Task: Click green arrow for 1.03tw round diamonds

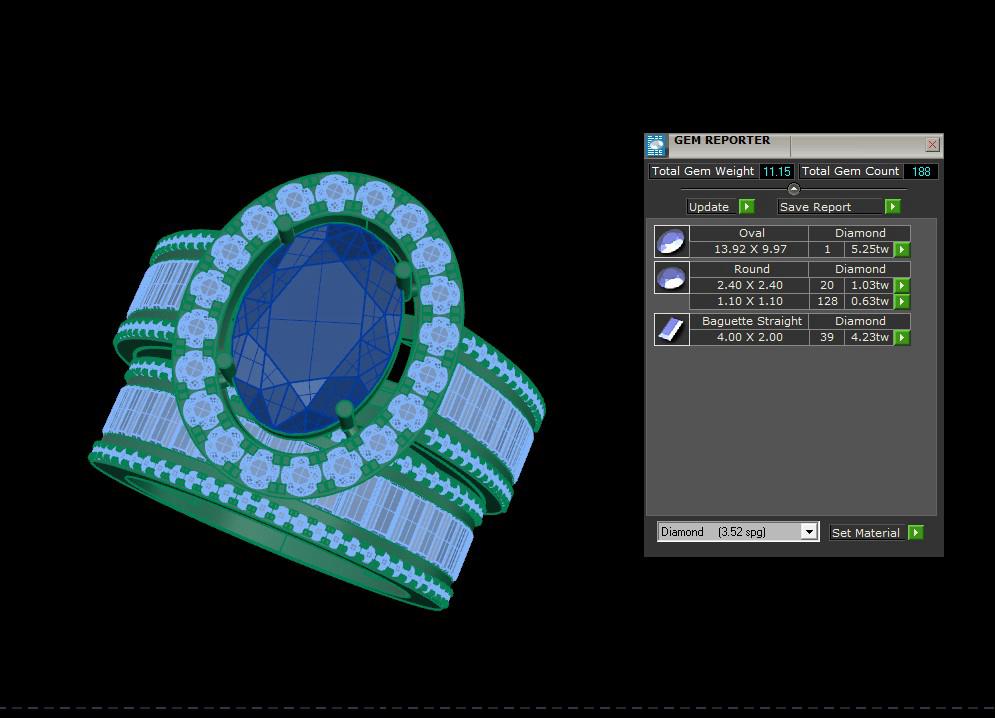Action: tap(902, 286)
